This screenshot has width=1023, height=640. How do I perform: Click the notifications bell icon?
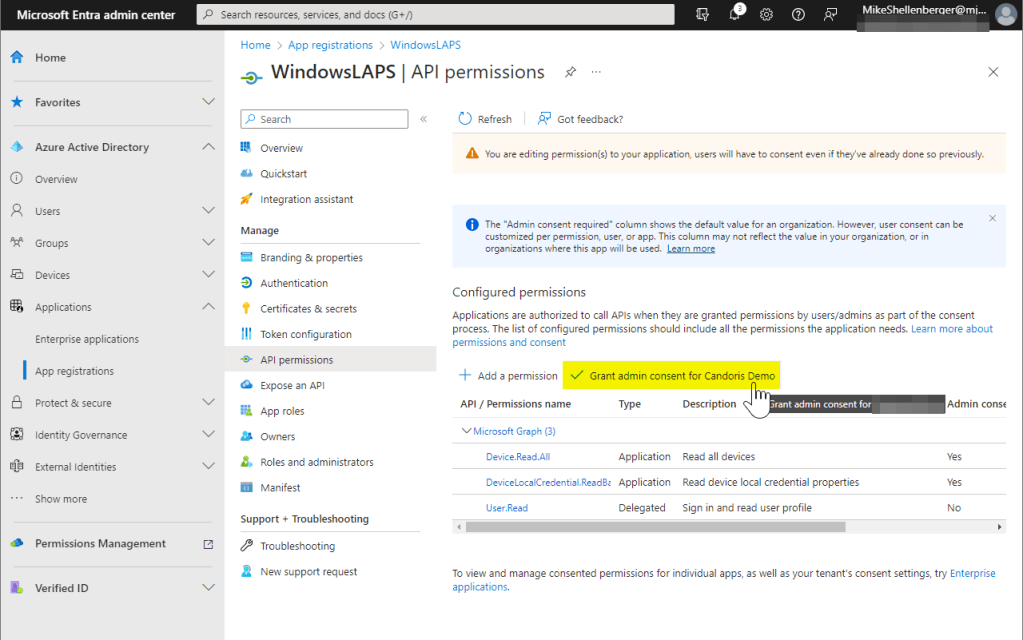click(x=735, y=15)
